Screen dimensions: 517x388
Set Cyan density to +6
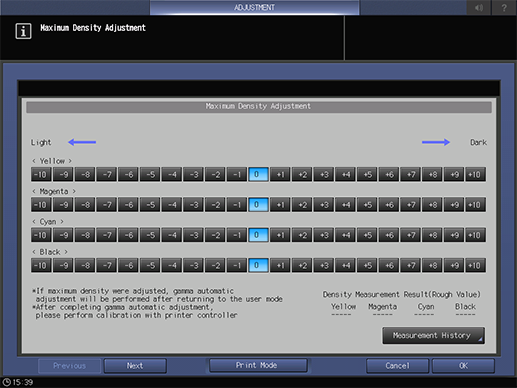(x=389, y=235)
